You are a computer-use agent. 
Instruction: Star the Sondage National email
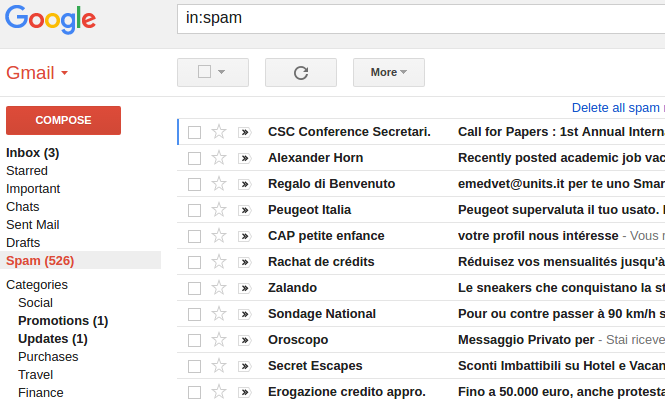click(x=219, y=314)
